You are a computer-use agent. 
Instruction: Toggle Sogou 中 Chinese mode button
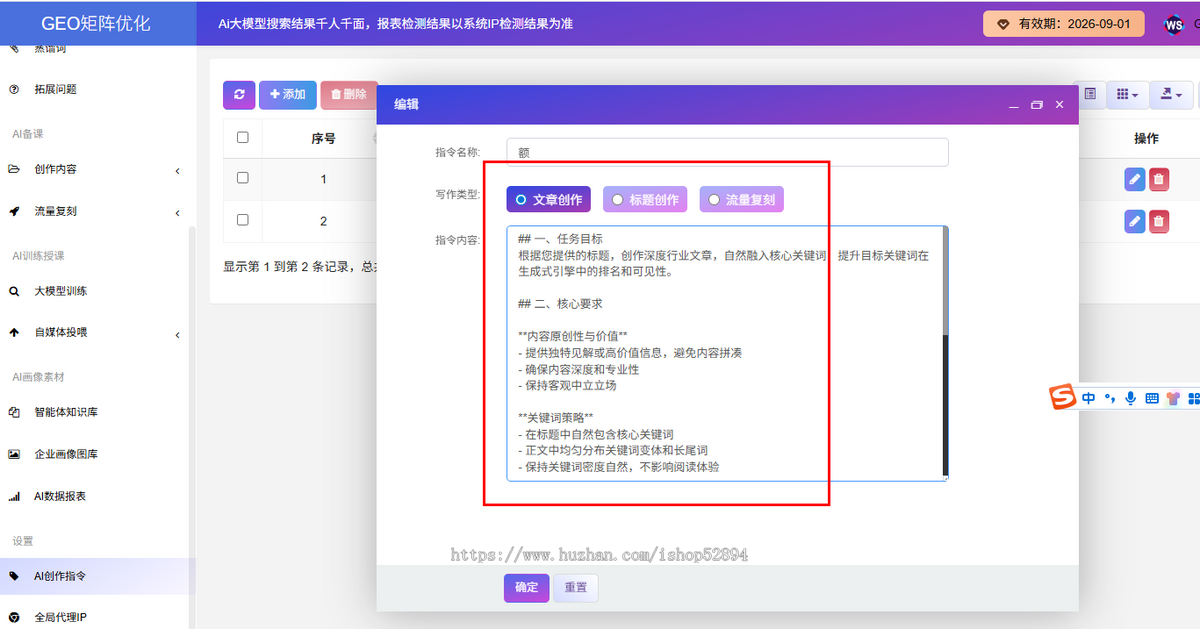(1088, 398)
